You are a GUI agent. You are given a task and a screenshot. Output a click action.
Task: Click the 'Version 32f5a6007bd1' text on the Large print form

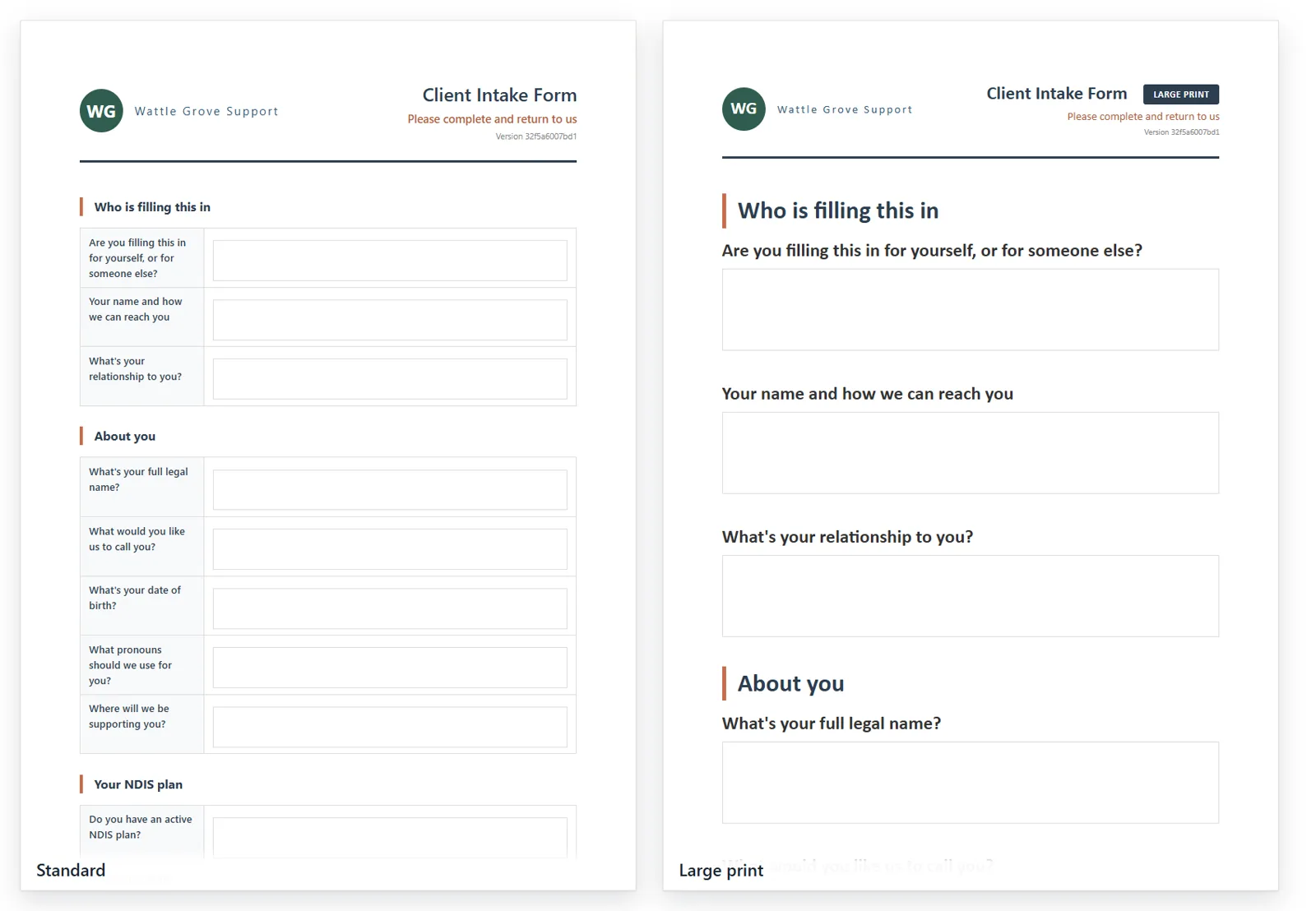click(x=1181, y=132)
